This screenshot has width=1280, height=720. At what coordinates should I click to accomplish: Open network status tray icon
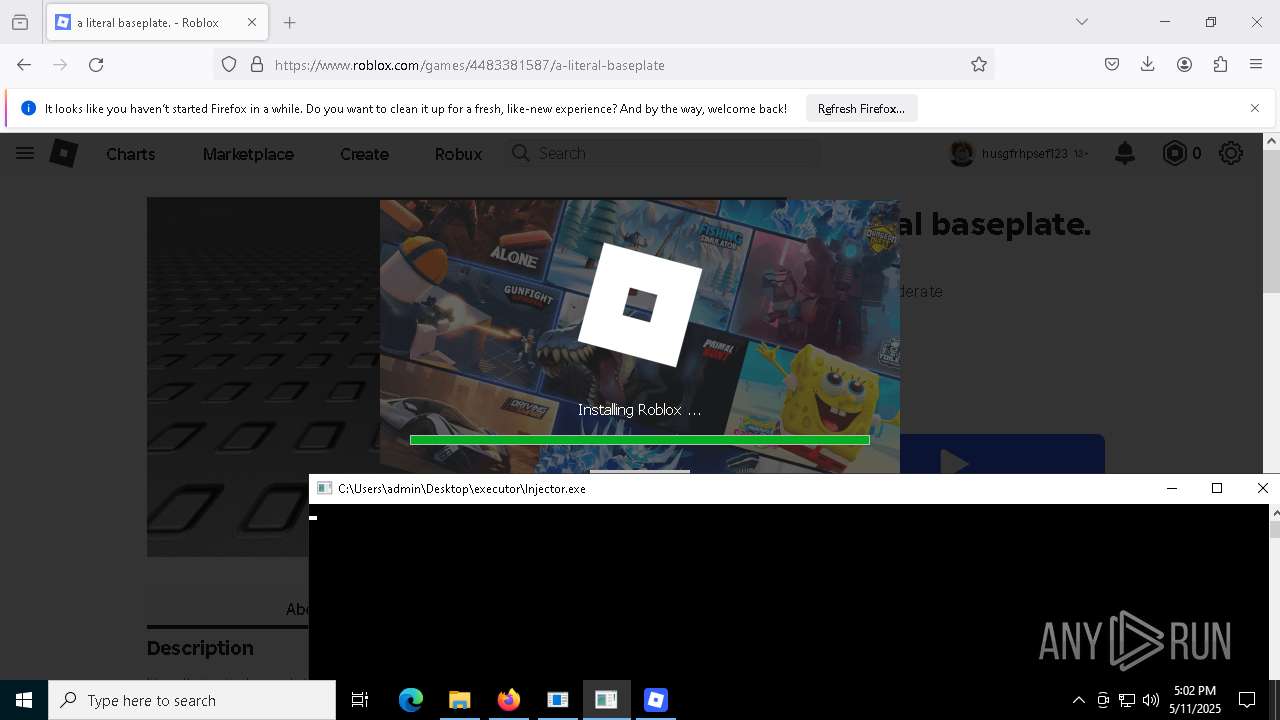click(1127, 700)
